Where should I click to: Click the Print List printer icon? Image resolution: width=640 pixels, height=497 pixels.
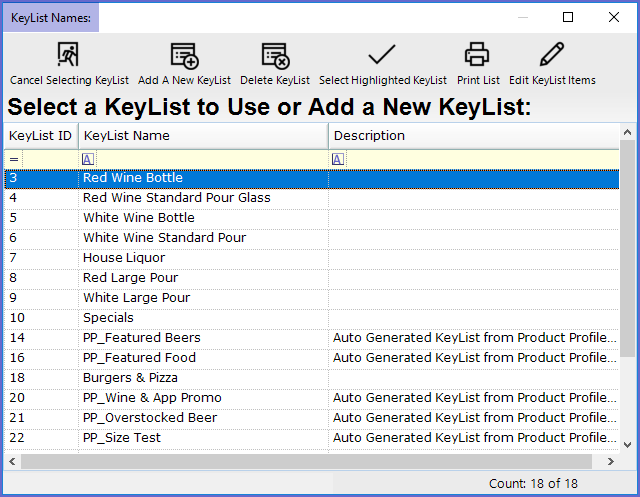477,55
